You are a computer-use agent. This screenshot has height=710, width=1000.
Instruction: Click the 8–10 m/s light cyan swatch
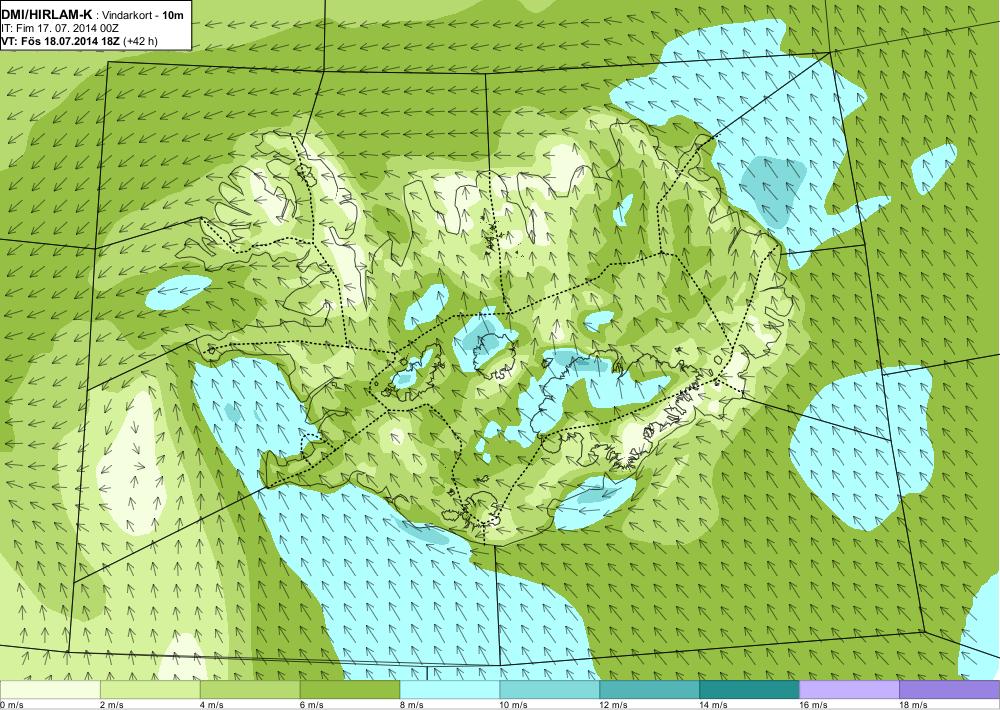click(x=450, y=690)
